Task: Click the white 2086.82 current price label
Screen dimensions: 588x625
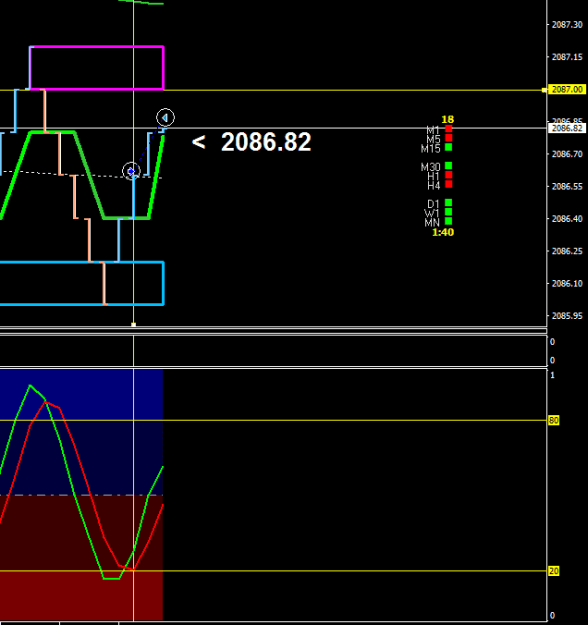Action: tap(567, 128)
